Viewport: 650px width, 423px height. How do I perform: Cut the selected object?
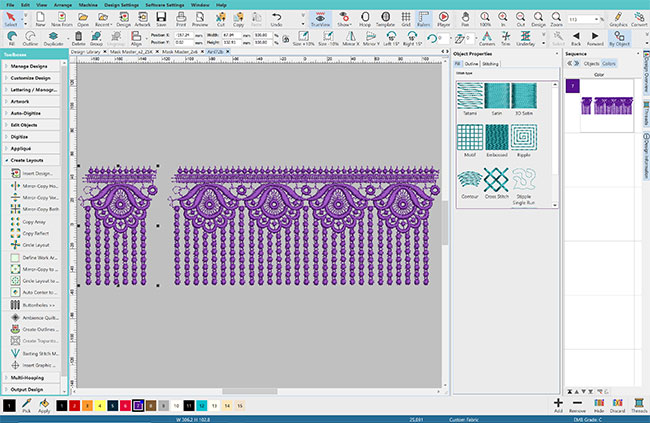tap(221, 19)
